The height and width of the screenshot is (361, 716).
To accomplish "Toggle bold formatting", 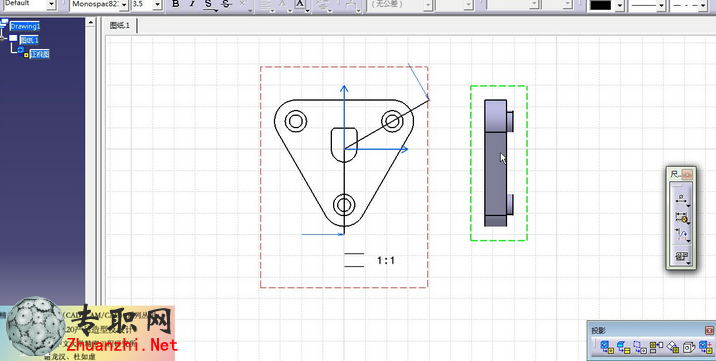I will [x=176, y=4].
